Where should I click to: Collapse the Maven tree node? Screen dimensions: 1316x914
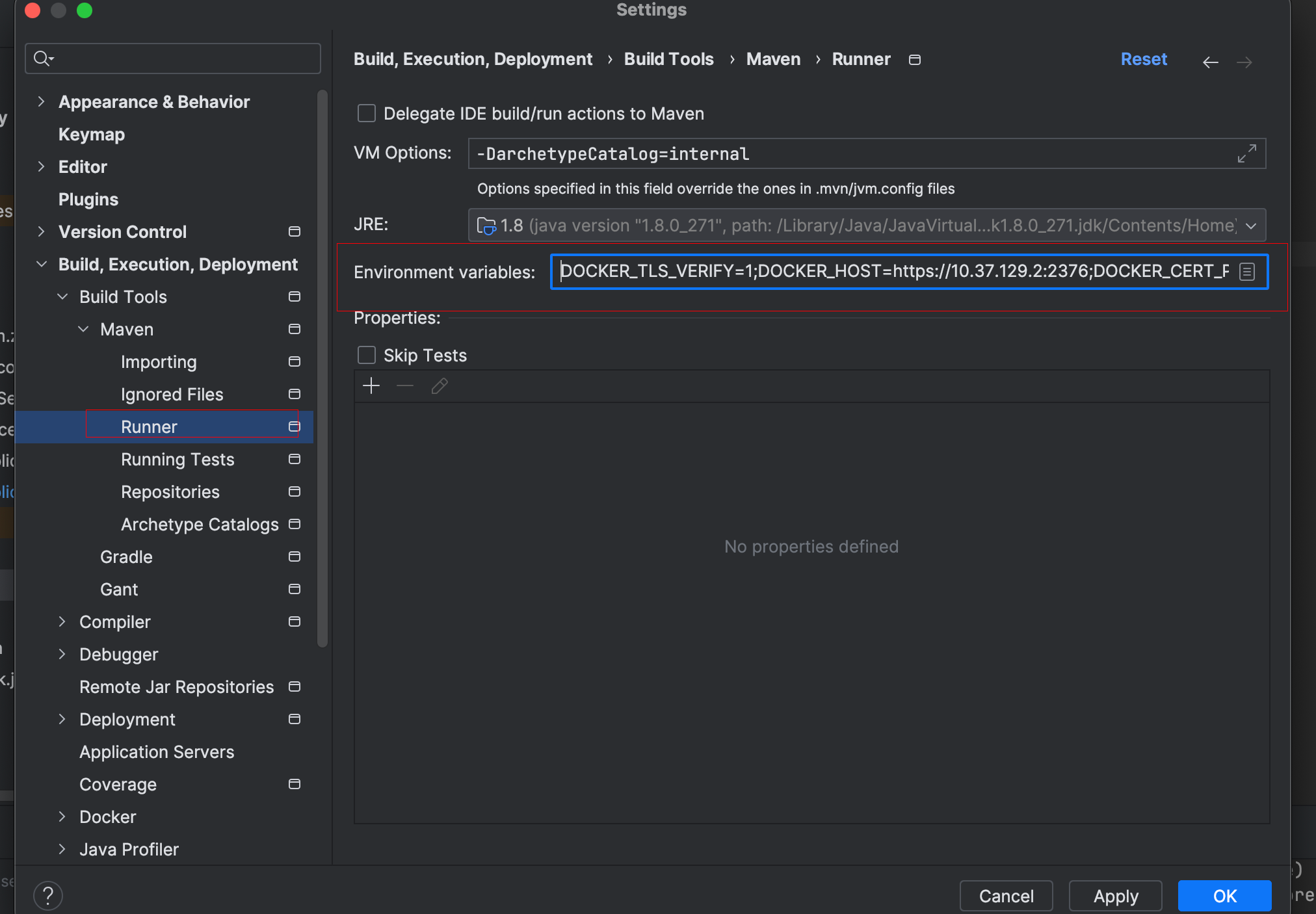tap(83, 330)
